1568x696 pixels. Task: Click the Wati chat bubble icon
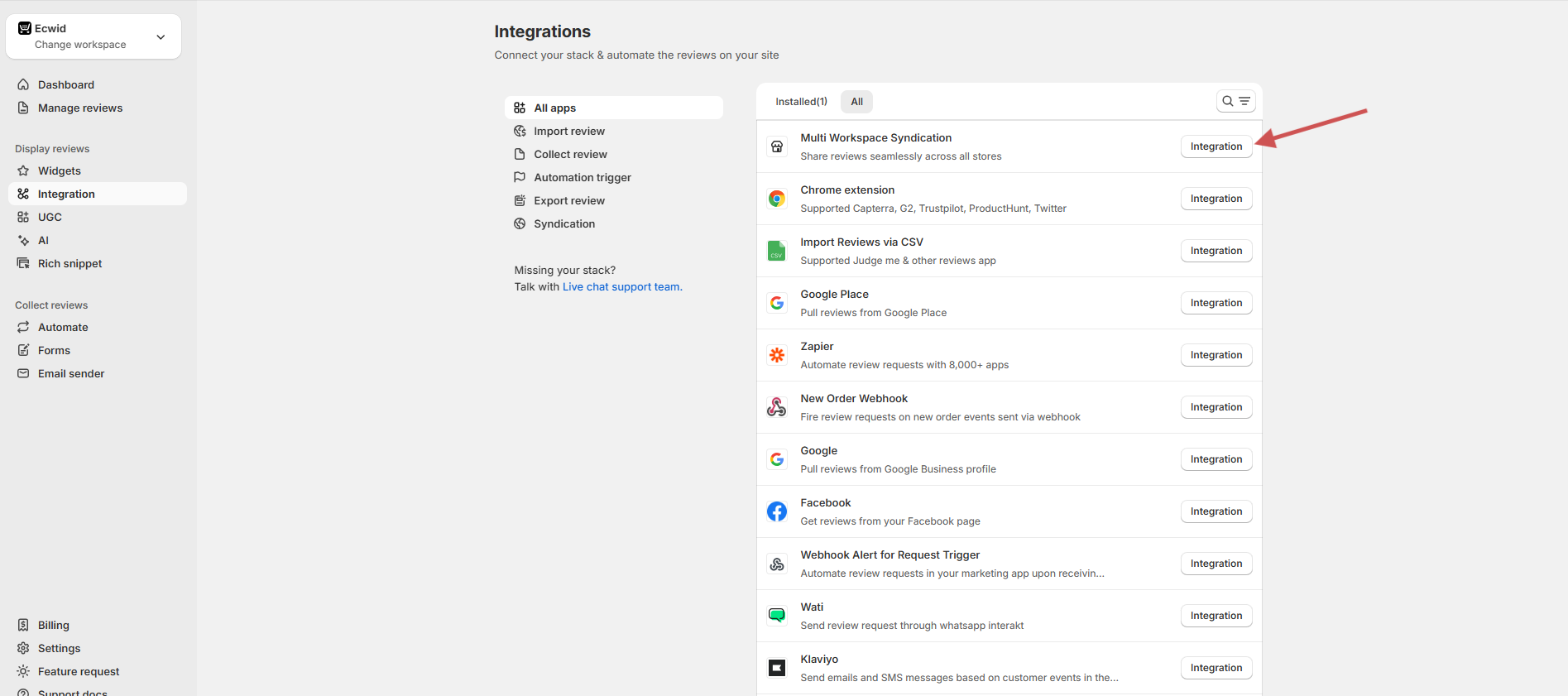[776, 616]
